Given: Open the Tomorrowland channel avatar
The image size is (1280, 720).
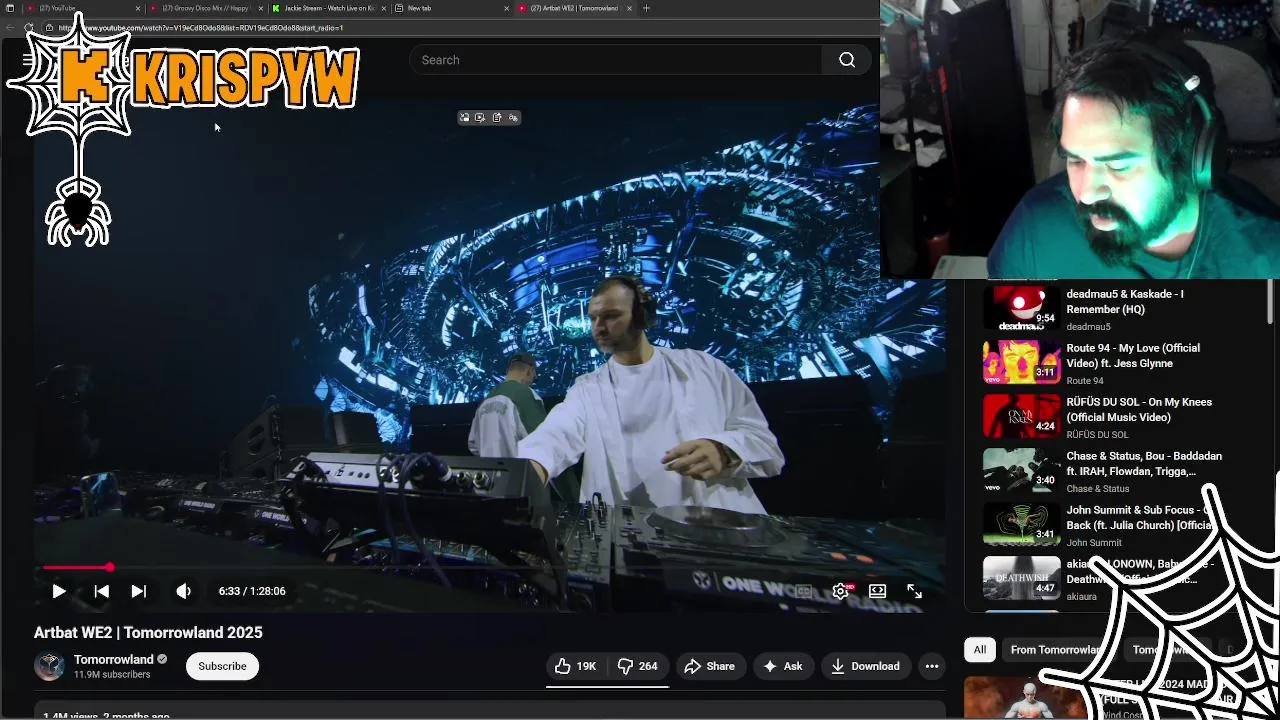Looking at the screenshot, I should [x=49, y=666].
